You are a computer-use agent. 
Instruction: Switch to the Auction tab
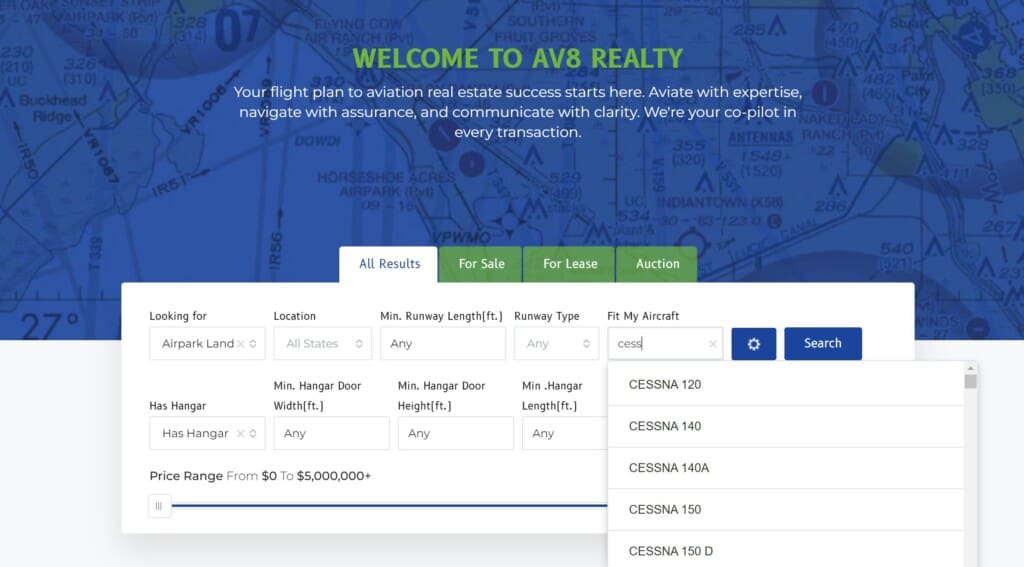tap(657, 264)
